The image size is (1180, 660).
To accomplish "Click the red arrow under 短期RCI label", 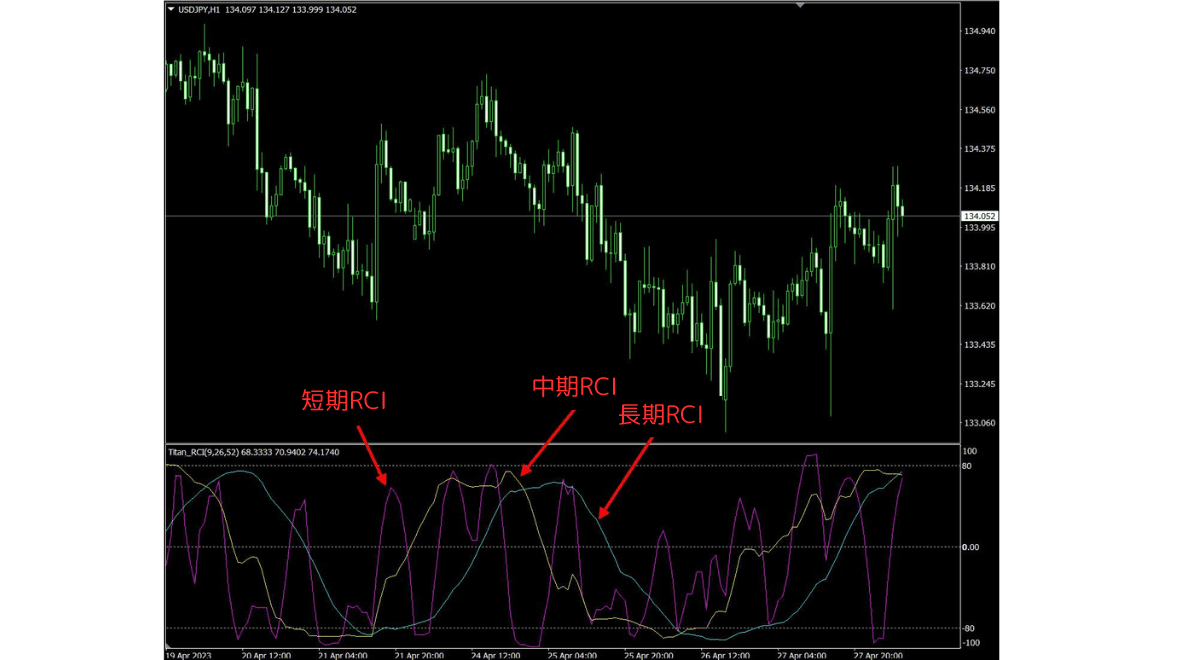I will pyautogui.click(x=368, y=453).
